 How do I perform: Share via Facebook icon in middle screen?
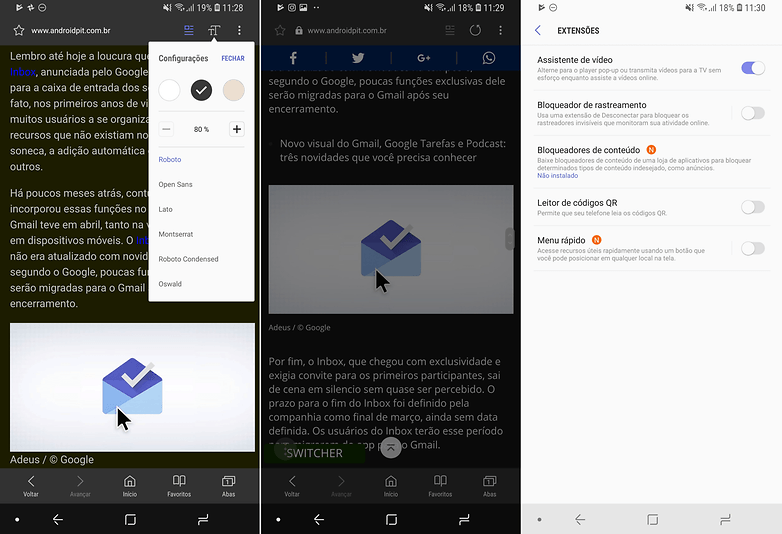point(293,58)
